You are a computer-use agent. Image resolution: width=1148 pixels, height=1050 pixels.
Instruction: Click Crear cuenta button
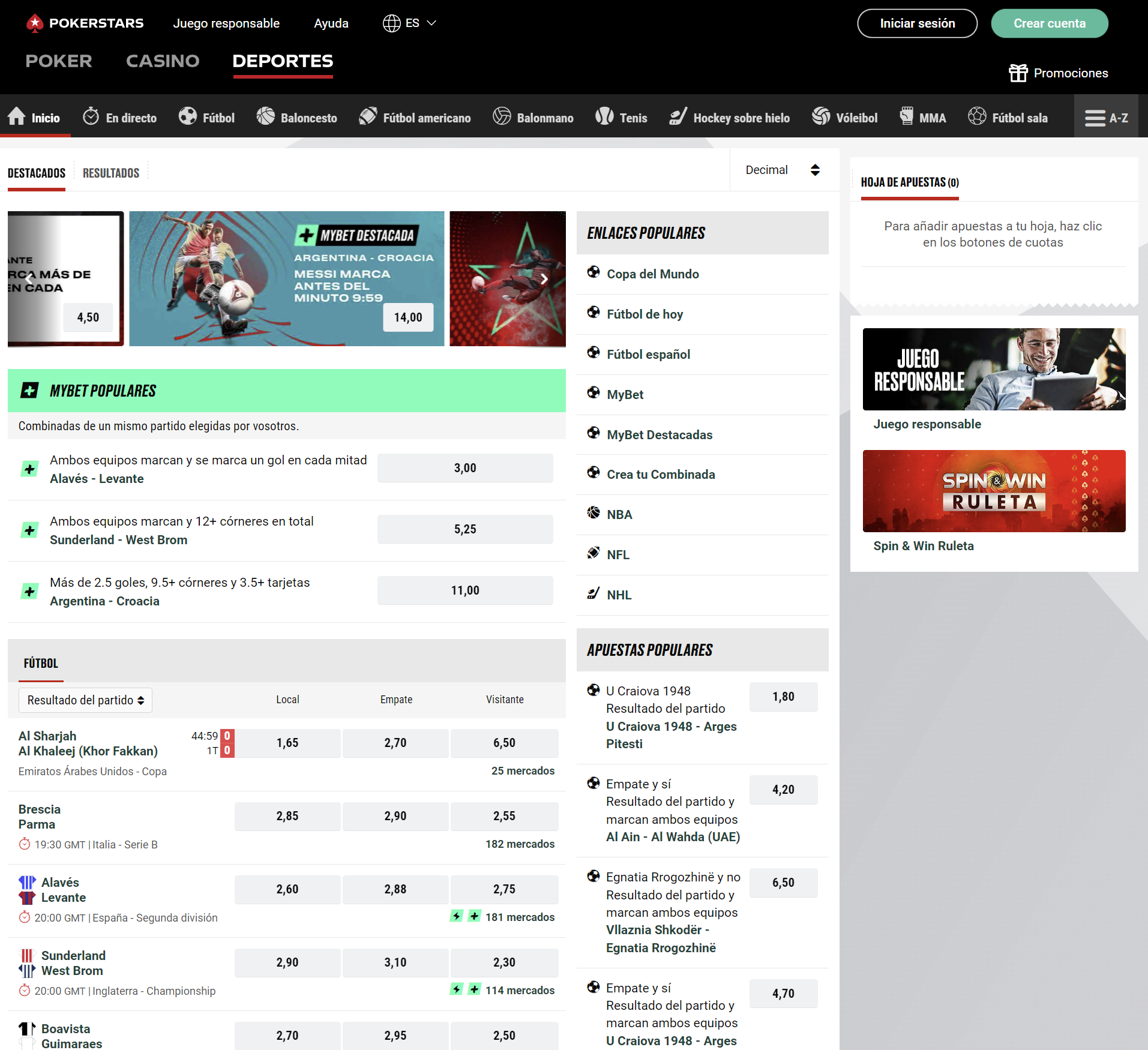point(1050,23)
